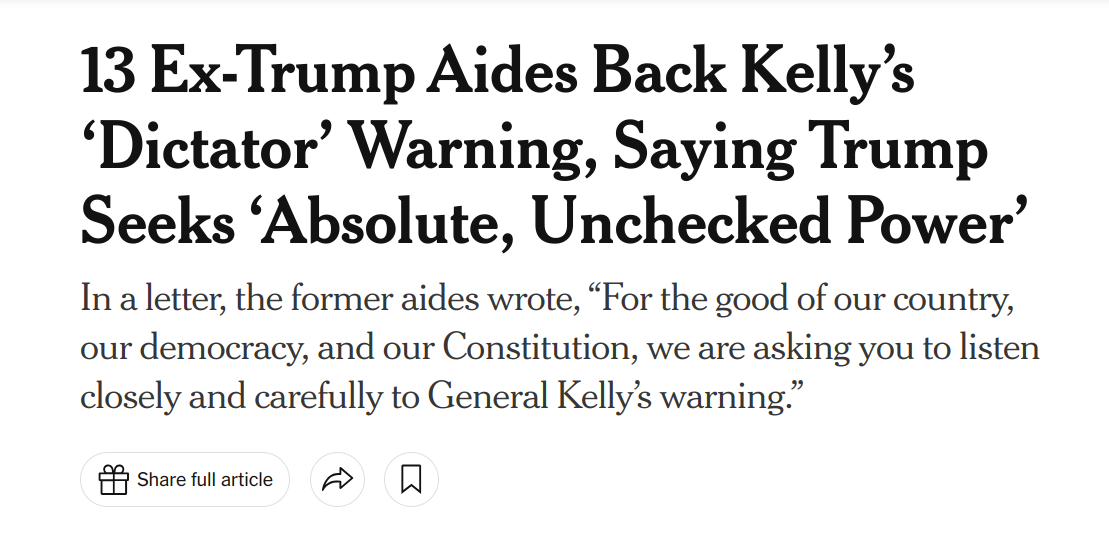Click the word 'Constitution' in the summary

[x=535, y=348]
